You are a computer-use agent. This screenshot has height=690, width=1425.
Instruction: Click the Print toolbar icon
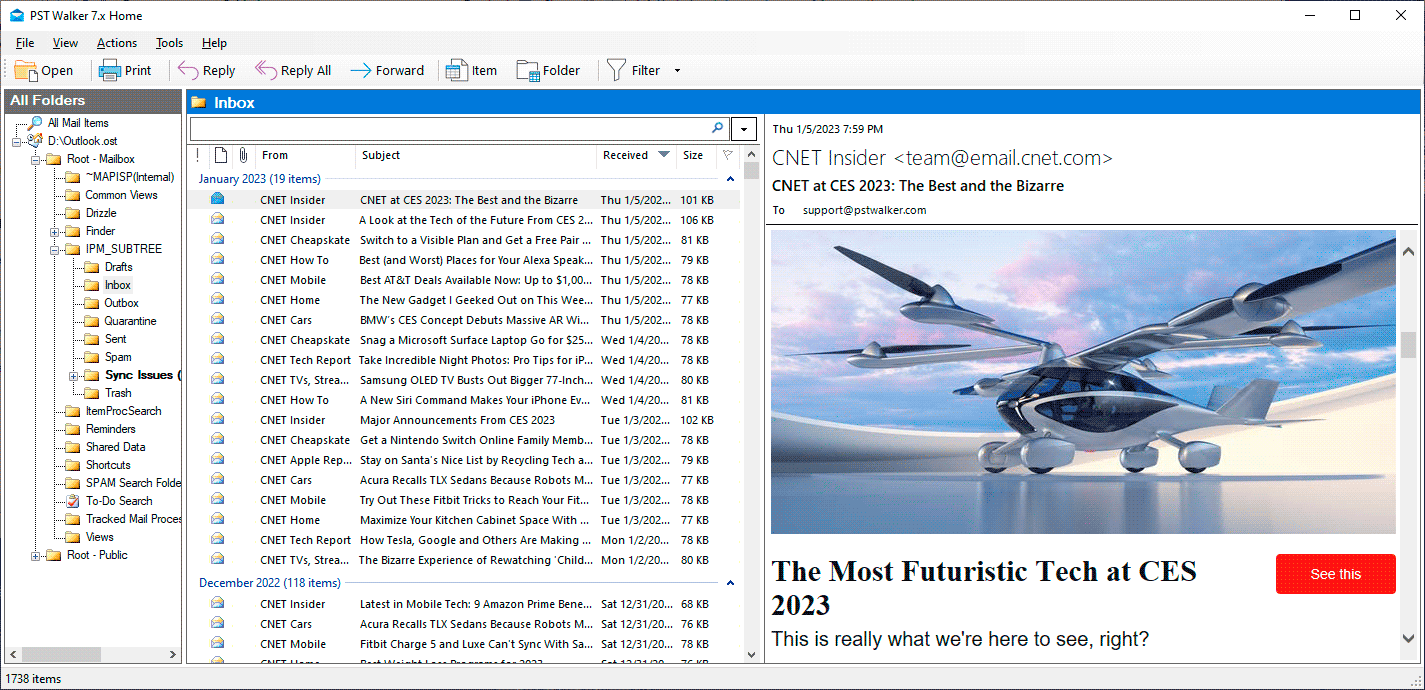[x=110, y=70]
